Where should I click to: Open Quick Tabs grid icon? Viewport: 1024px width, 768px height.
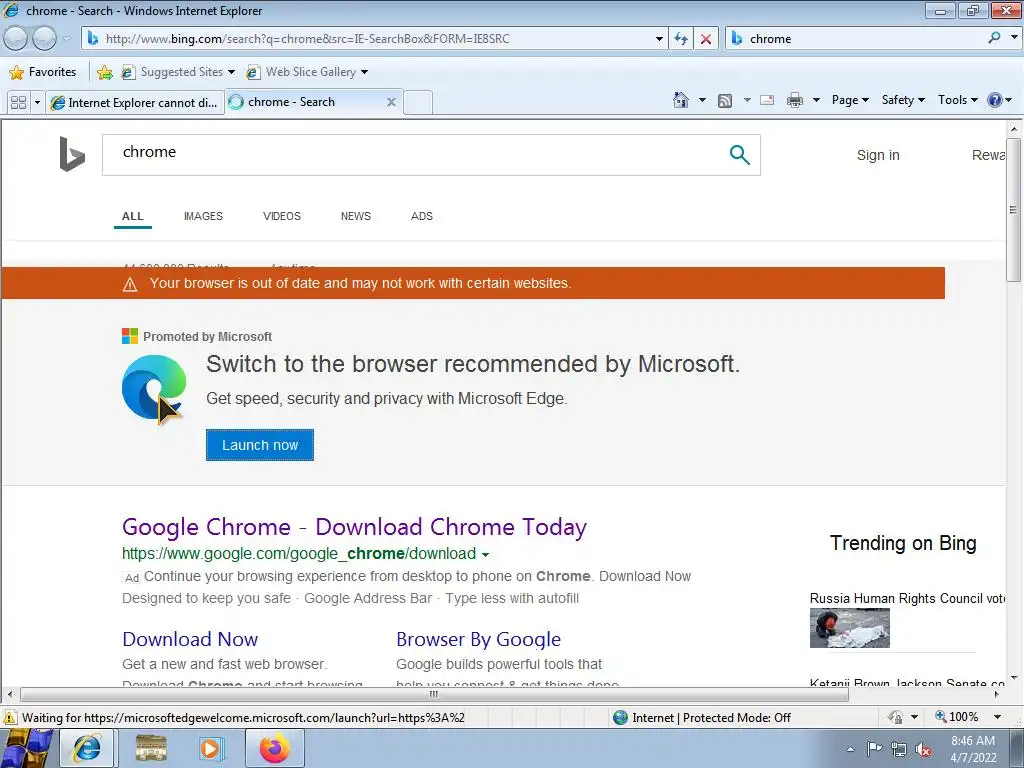(18, 103)
